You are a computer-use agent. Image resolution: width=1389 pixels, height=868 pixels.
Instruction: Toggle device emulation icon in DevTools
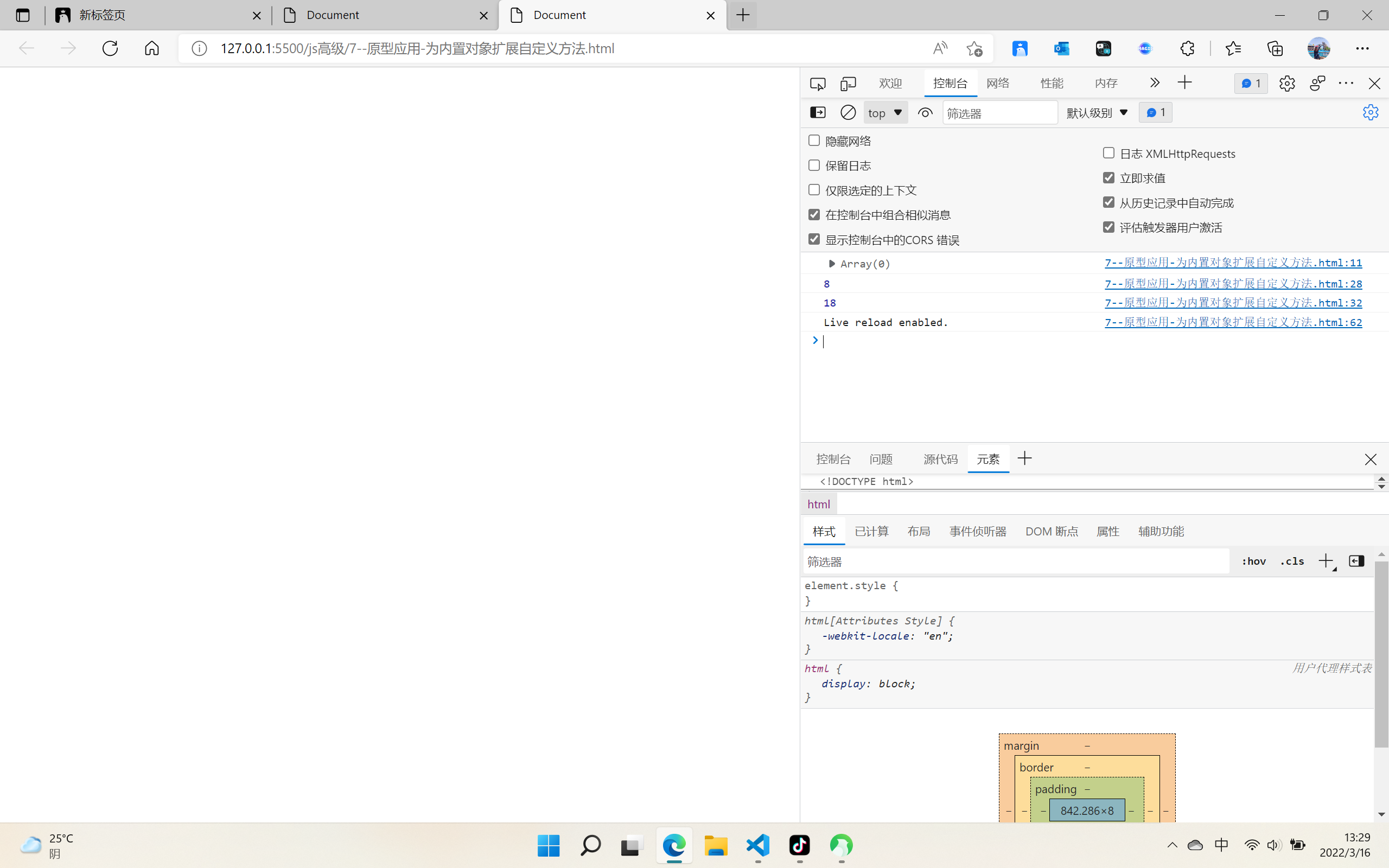(x=848, y=84)
